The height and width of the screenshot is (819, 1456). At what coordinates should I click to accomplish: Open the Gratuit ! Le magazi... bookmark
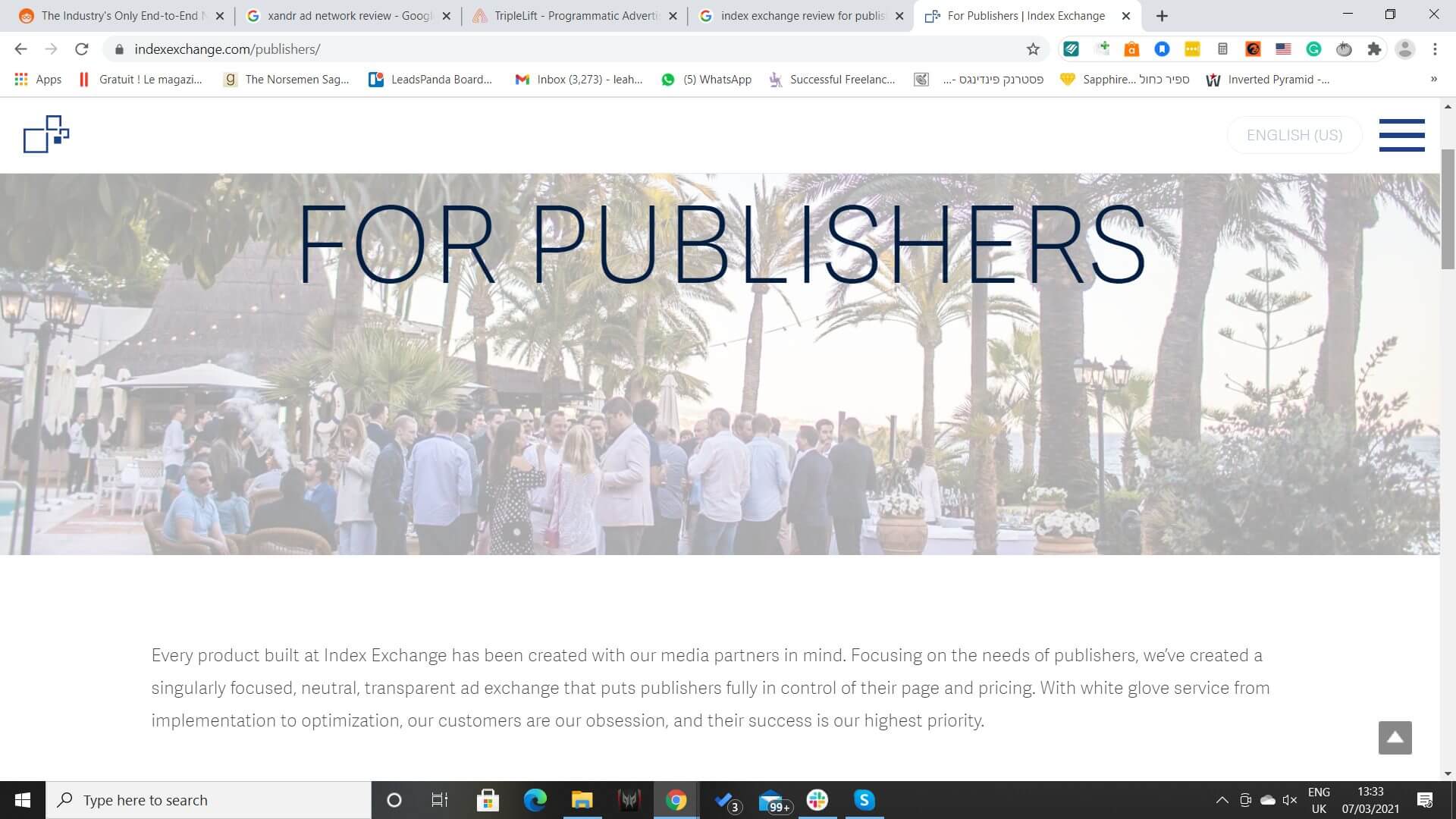tap(141, 80)
